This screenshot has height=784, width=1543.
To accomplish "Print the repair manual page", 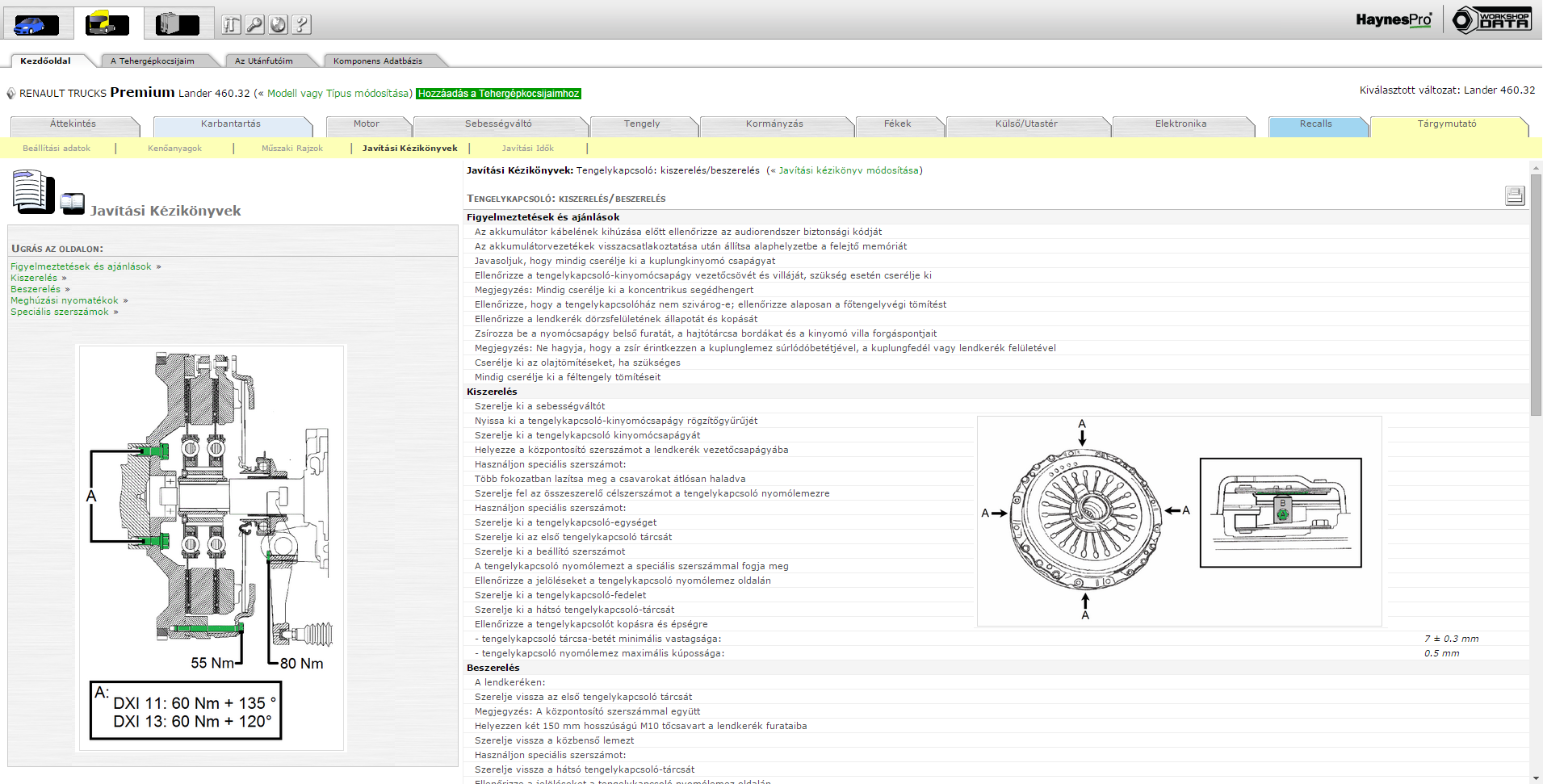I will (1514, 195).
